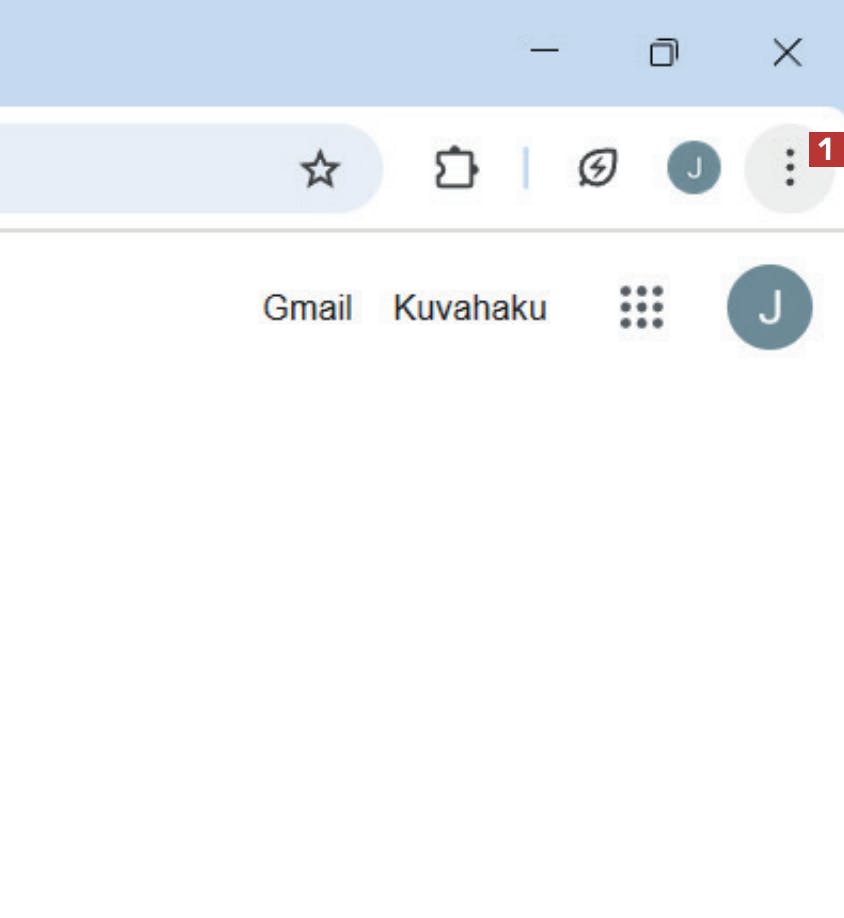Open the Extensions puzzle-piece menu
This screenshot has width=844, height=918.
[x=456, y=168]
